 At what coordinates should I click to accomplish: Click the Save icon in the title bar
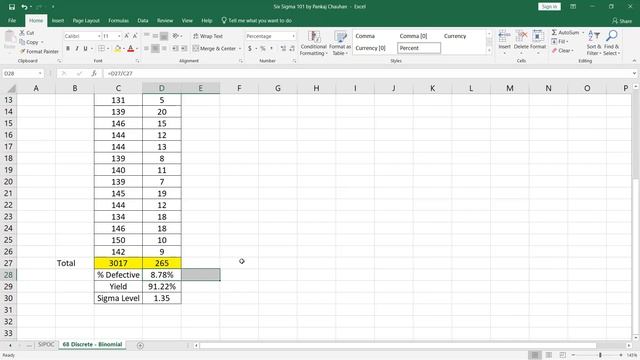[x=12, y=7]
